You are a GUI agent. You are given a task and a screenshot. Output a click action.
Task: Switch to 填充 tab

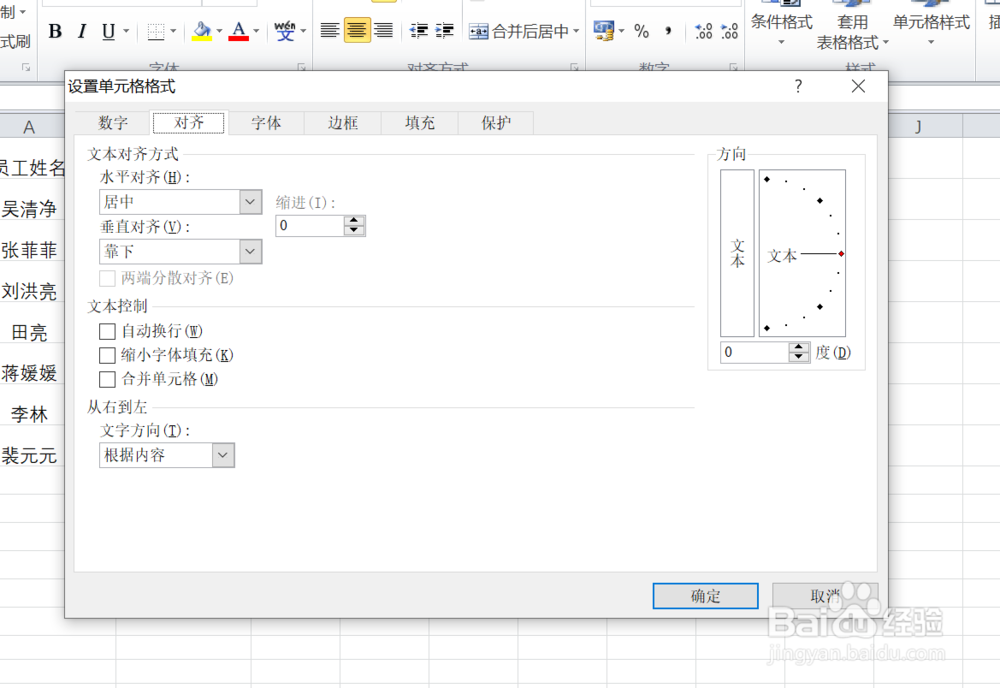pyautogui.click(x=419, y=122)
